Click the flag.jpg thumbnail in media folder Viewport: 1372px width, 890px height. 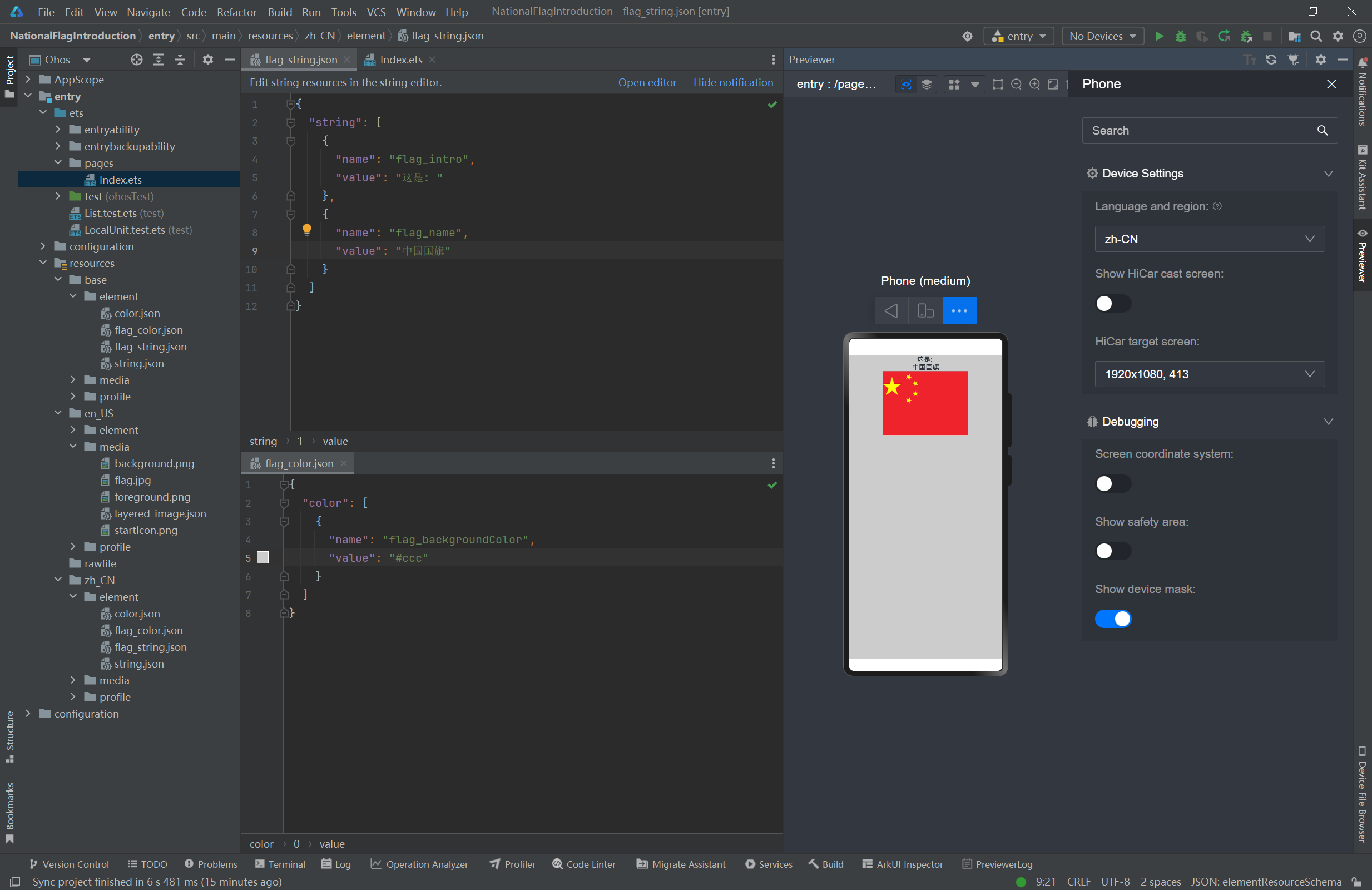(x=132, y=480)
